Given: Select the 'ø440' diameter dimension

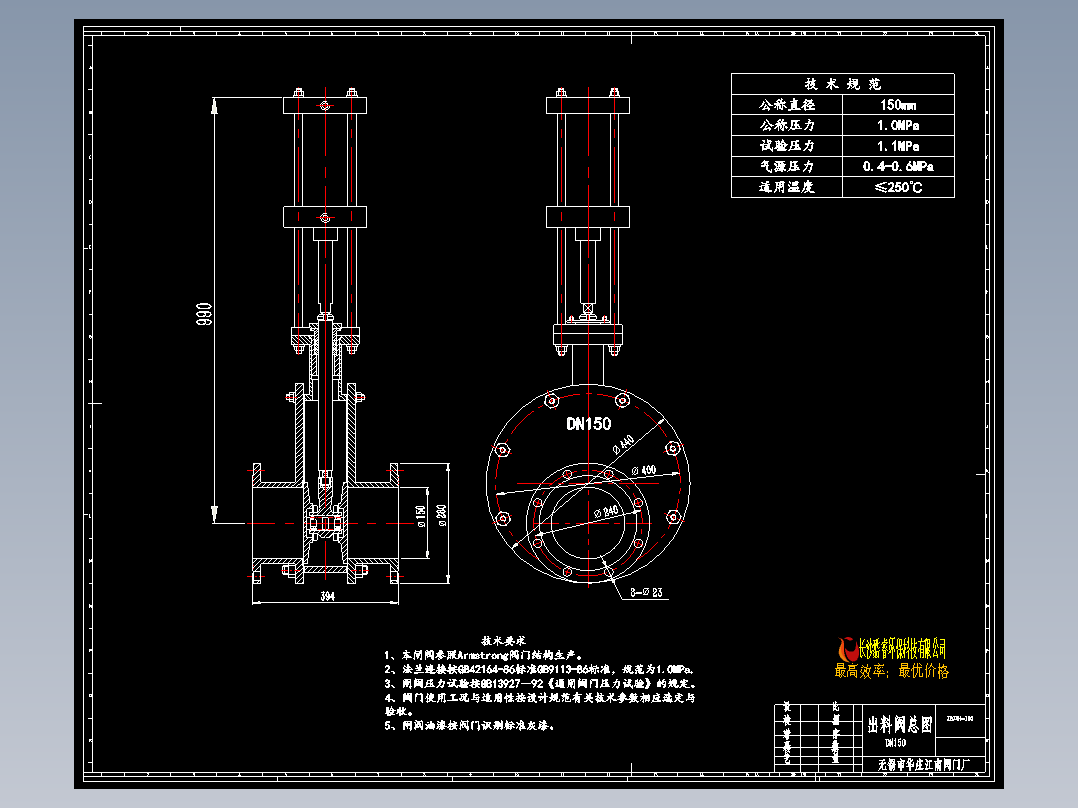Looking at the screenshot, I should tap(624, 444).
